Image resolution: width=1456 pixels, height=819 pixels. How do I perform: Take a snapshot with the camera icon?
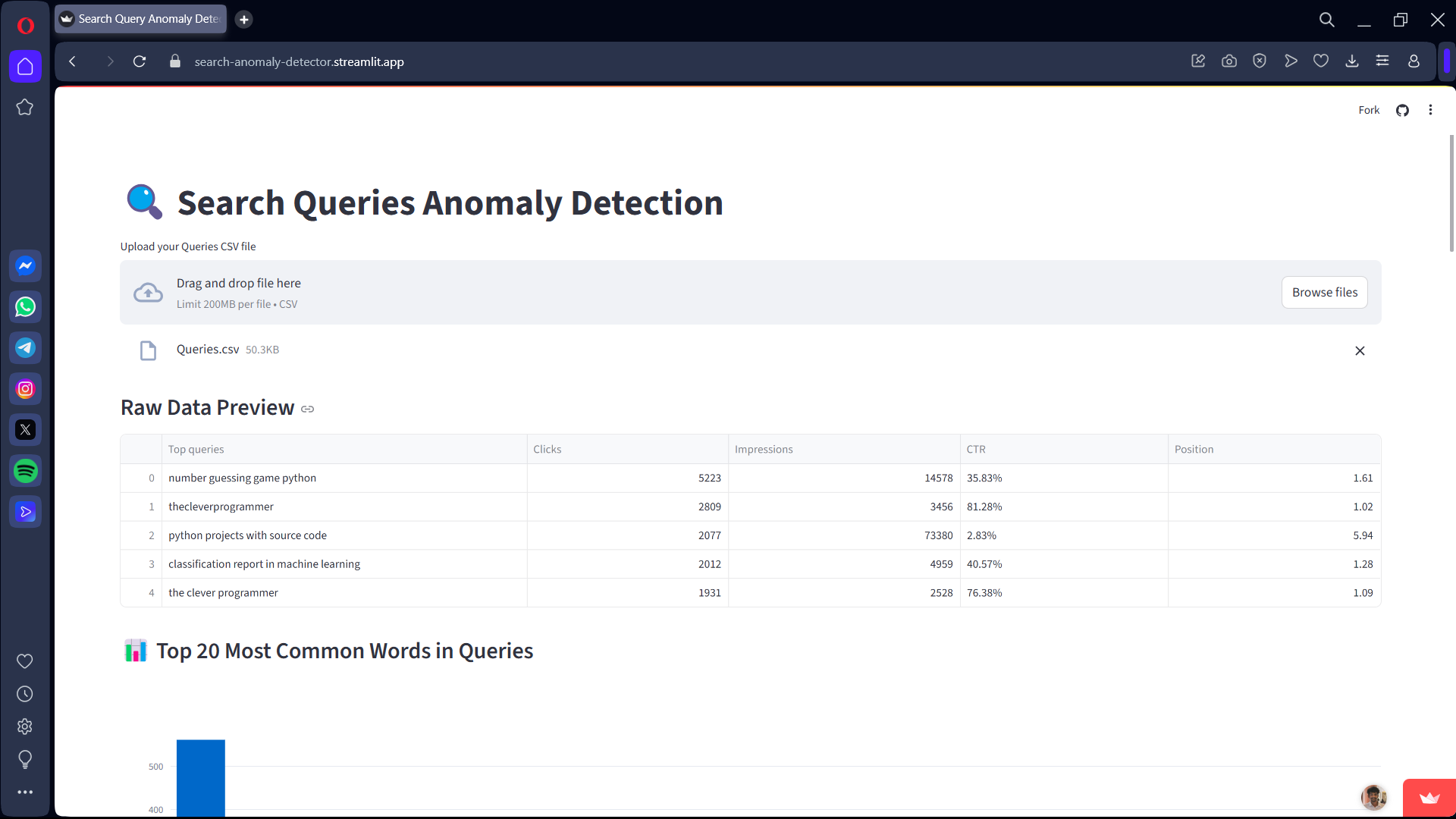pos(1229,61)
